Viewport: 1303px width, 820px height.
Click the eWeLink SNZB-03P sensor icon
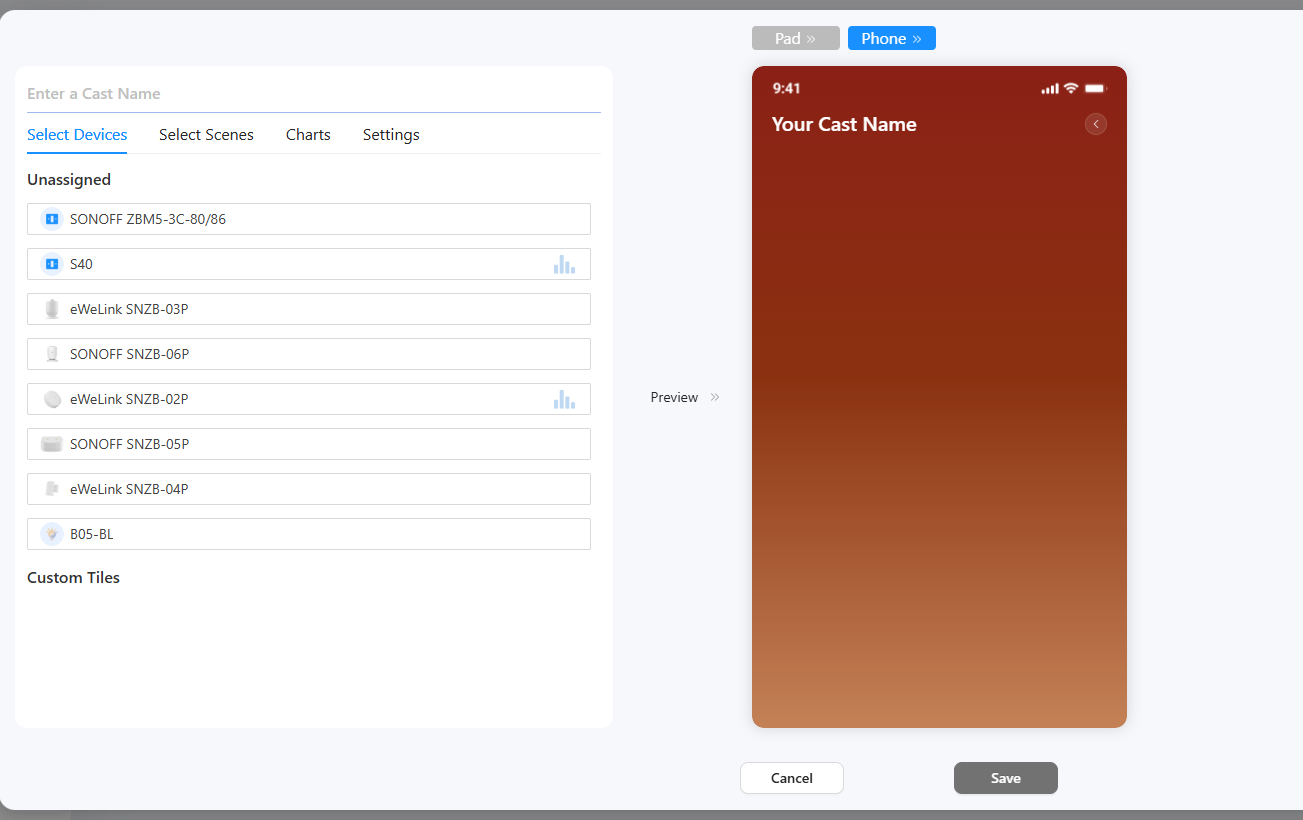pos(52,309)
